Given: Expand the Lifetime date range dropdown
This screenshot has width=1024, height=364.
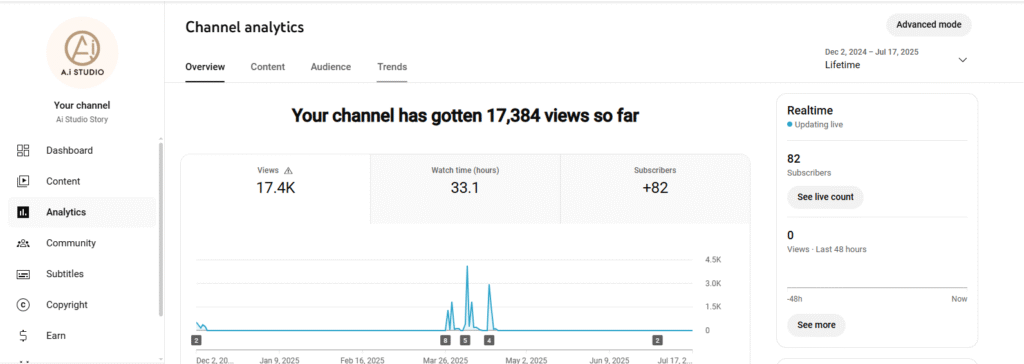Looking at the screenshot, I should [896, 59].
